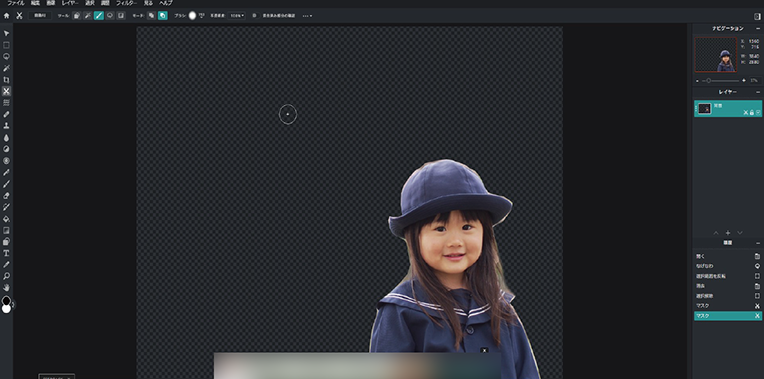Select the Eraser tool
Screen dimensions: 764x379
[6, 195]
